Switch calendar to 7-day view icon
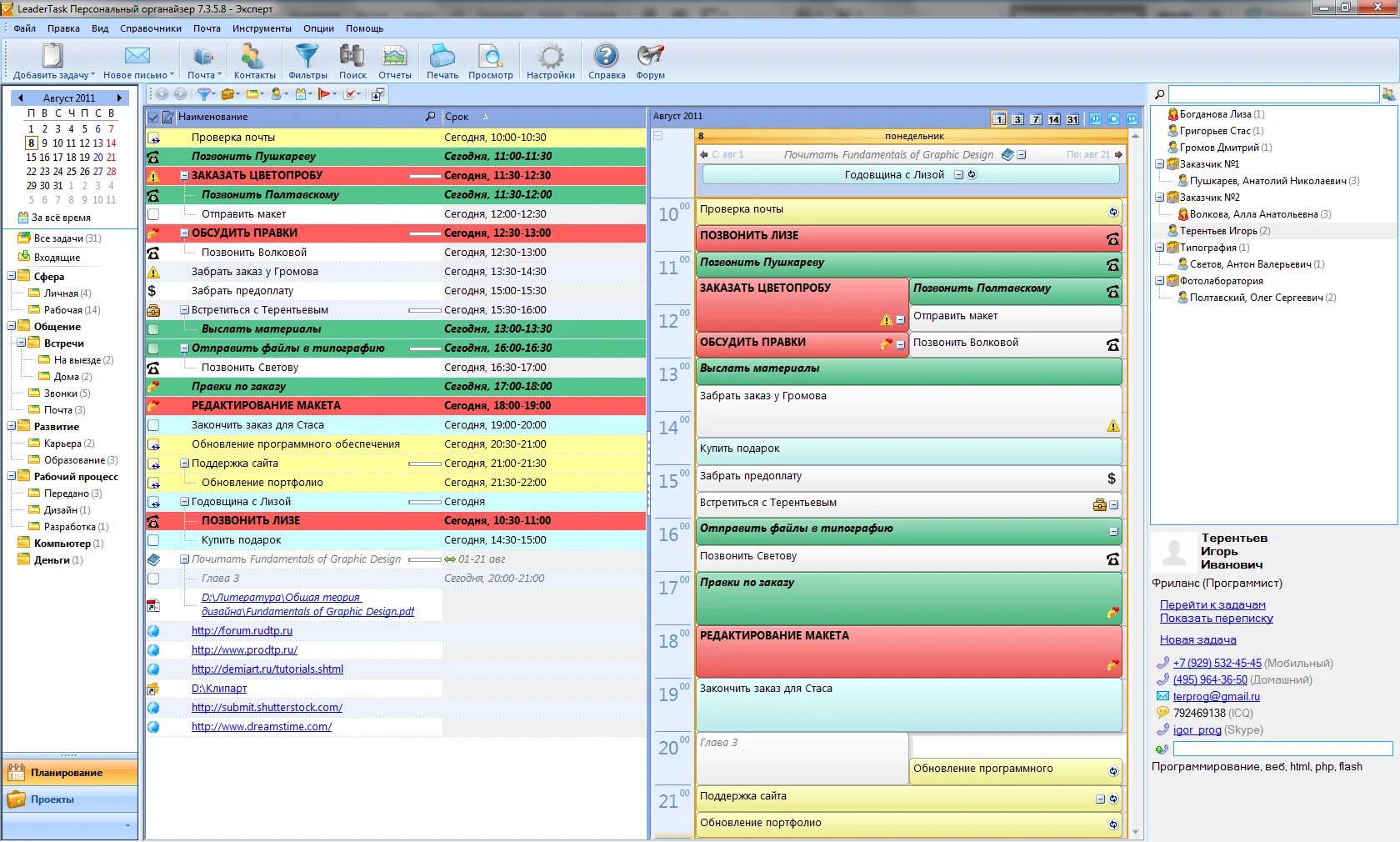The height and width of the screenshot is (842, 1400). click(1036, 119)
